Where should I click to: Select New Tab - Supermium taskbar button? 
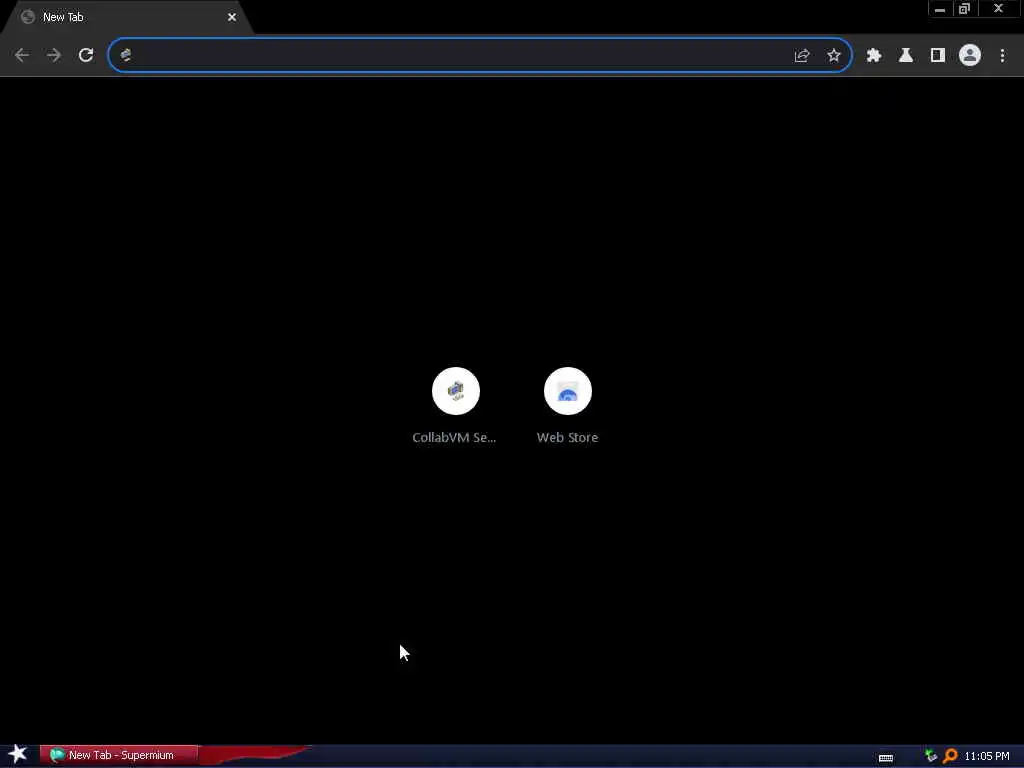pyautogui.click(x=118, y=755)
